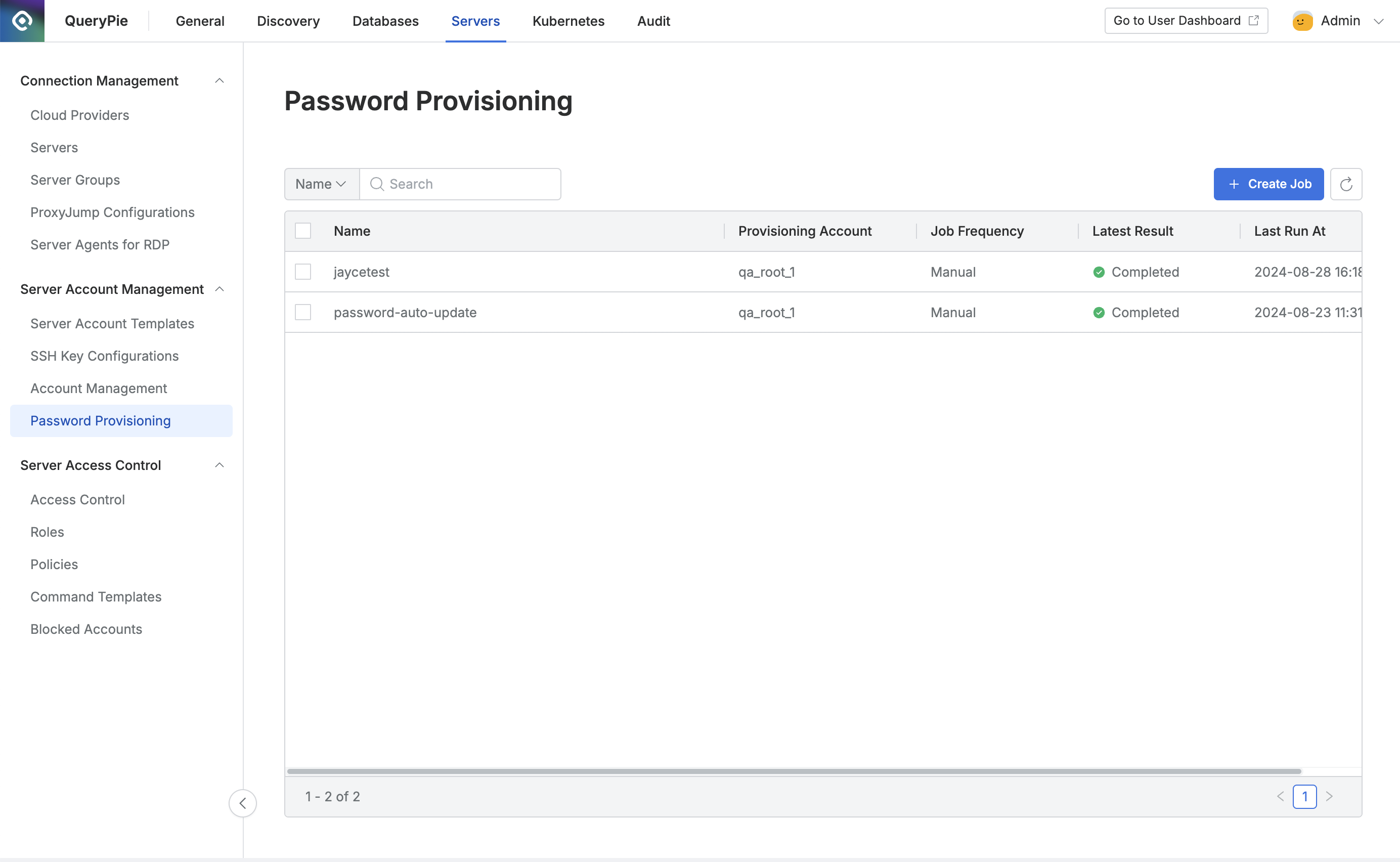Image resolution: width=1400 pixels, height=862 pixels.
Task: Click the Create Job button
Action: (1268, 184)
